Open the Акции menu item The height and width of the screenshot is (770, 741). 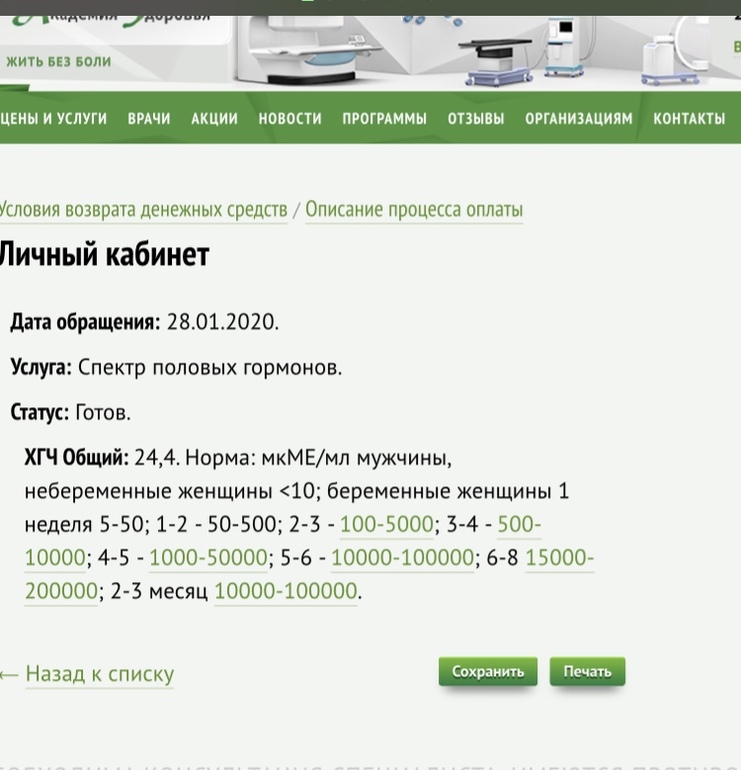pyautogui.click(x=214, y=118)
